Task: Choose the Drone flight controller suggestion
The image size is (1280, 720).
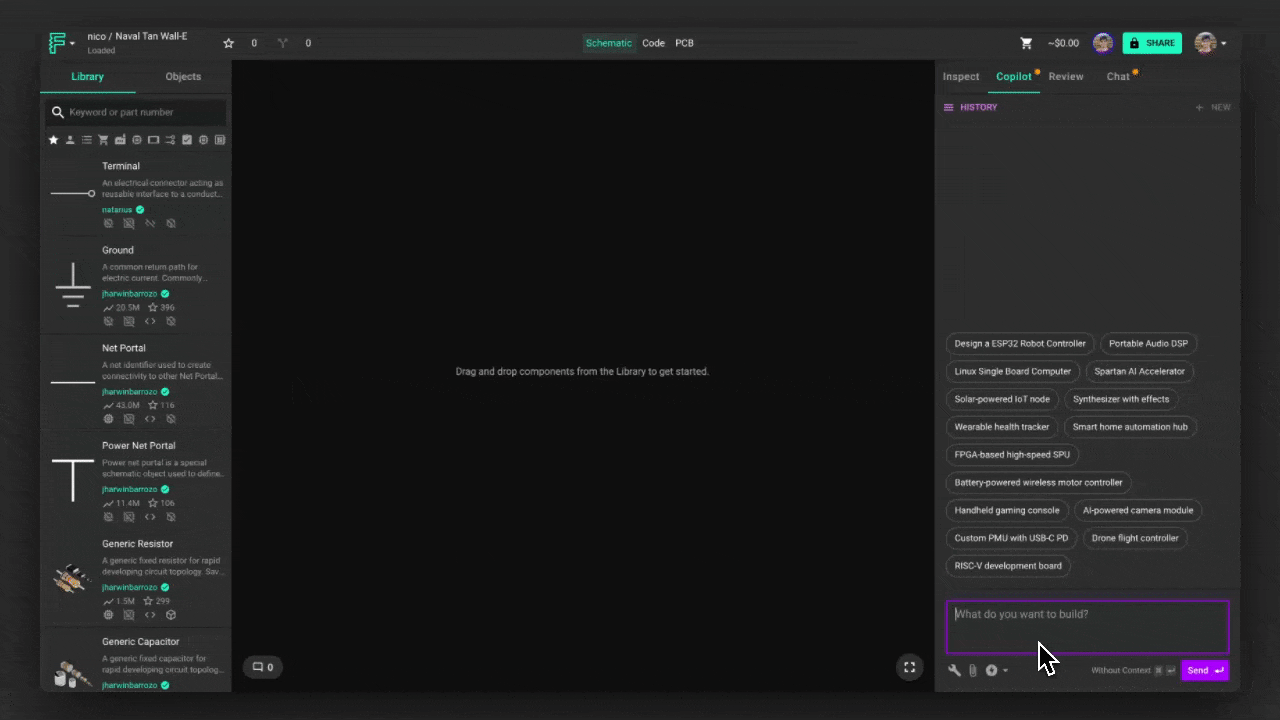Action: click(x=1135, y=538)
